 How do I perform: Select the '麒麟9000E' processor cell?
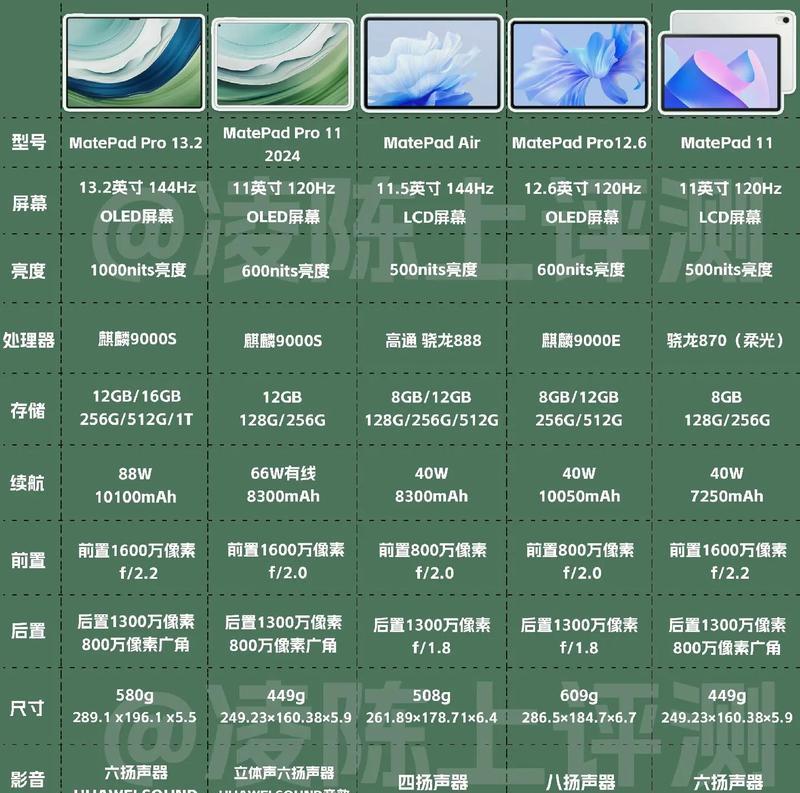pos(581,340)
